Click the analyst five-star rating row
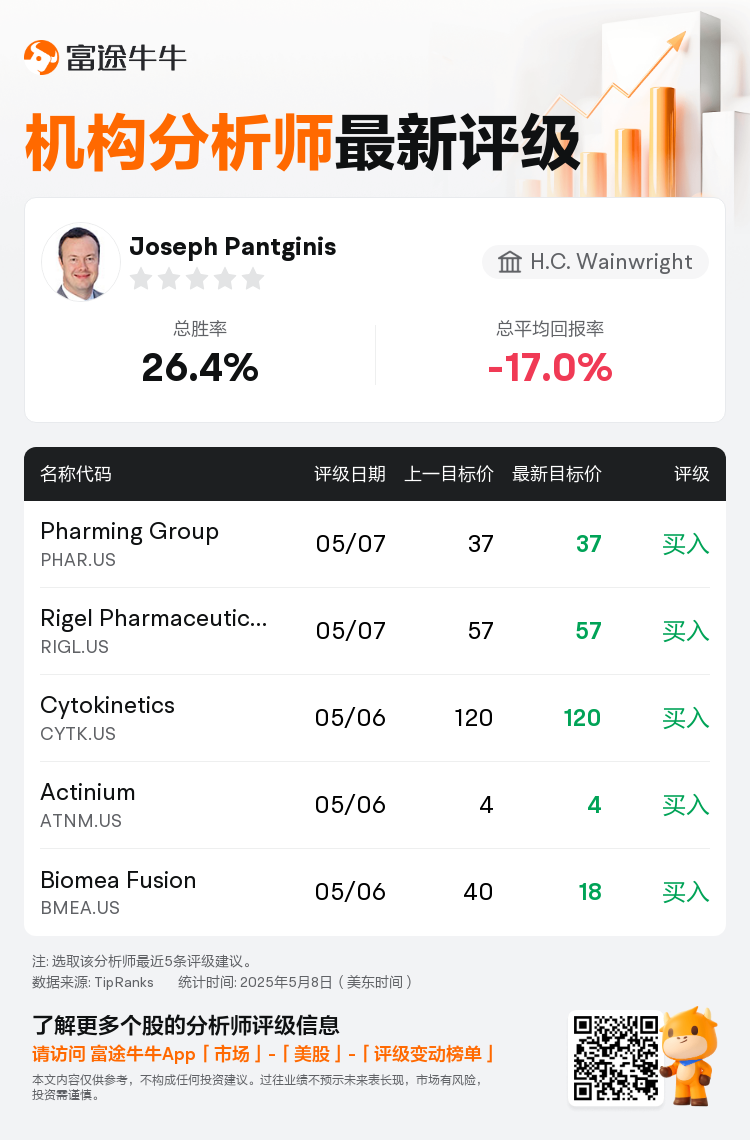The height and width of the screenshot is (1140, 750). click(197, 278)
